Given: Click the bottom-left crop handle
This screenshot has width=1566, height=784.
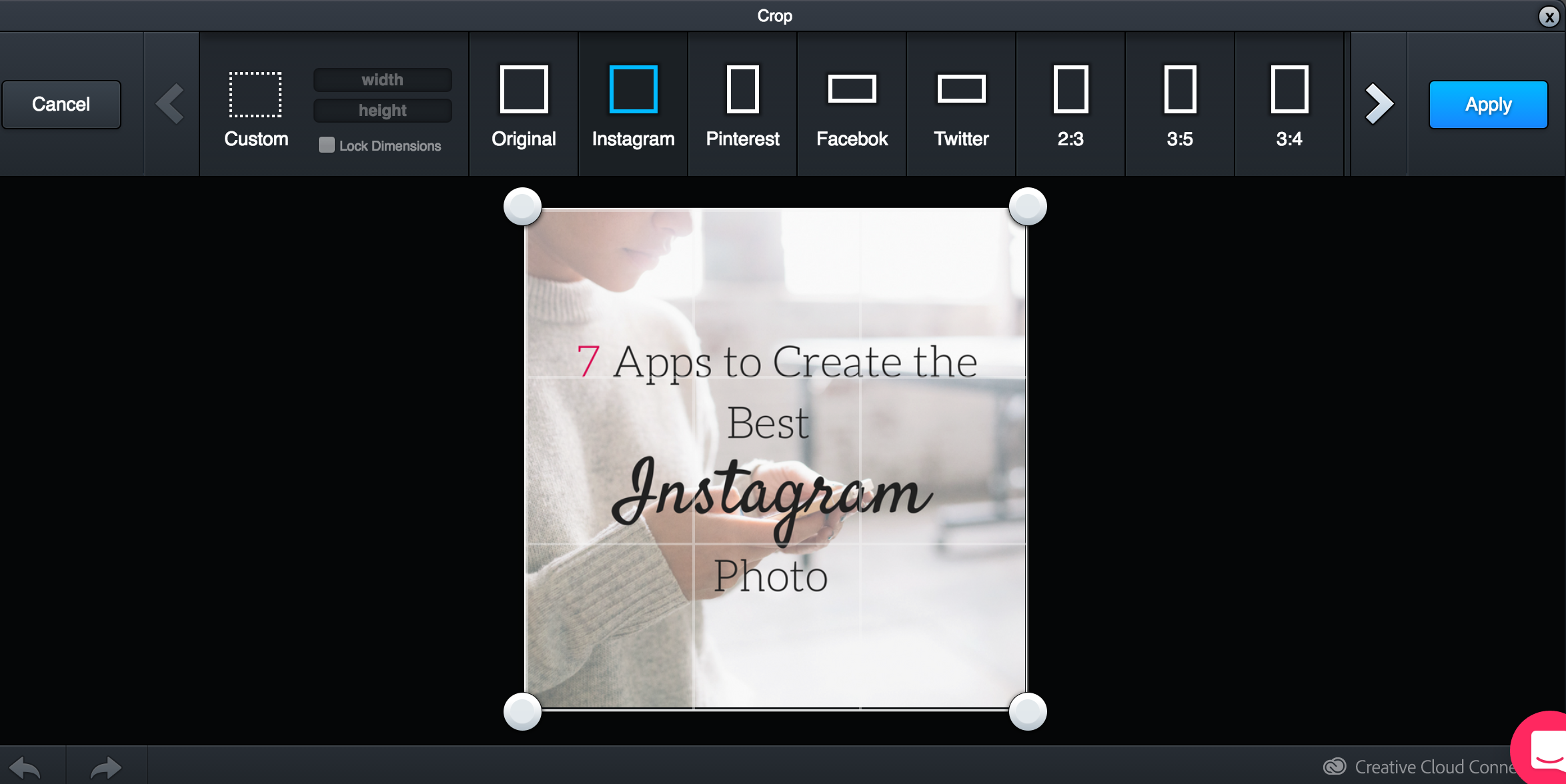Looking at the screenshot, I should 522,711.
